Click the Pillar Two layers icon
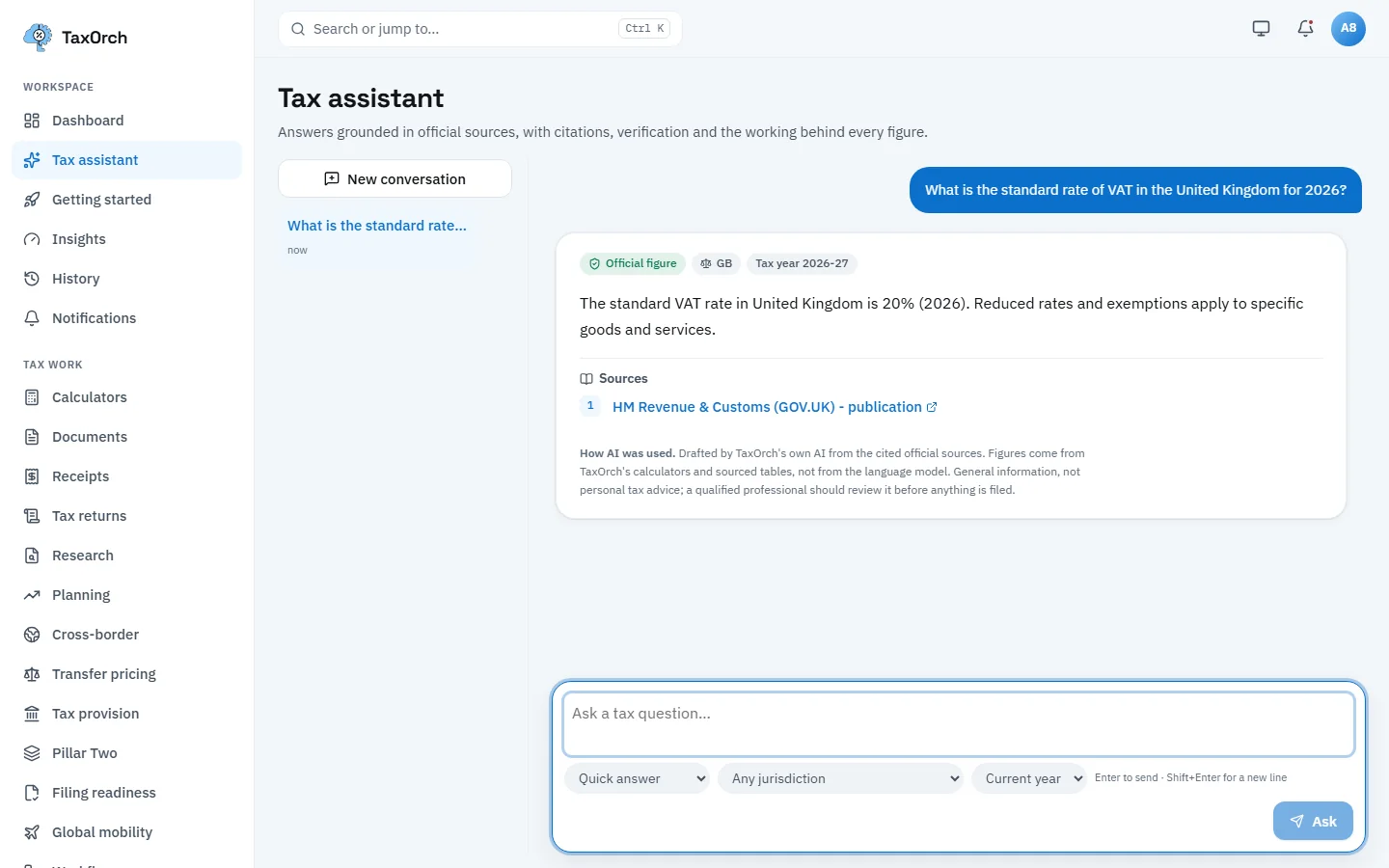 [32, 753]
